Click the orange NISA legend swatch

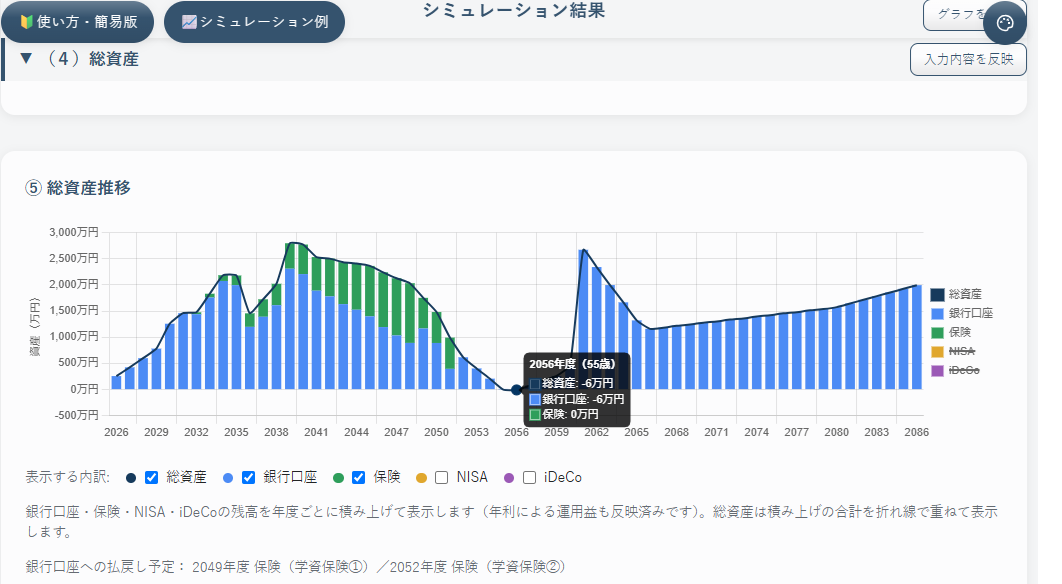click(937, 352)
